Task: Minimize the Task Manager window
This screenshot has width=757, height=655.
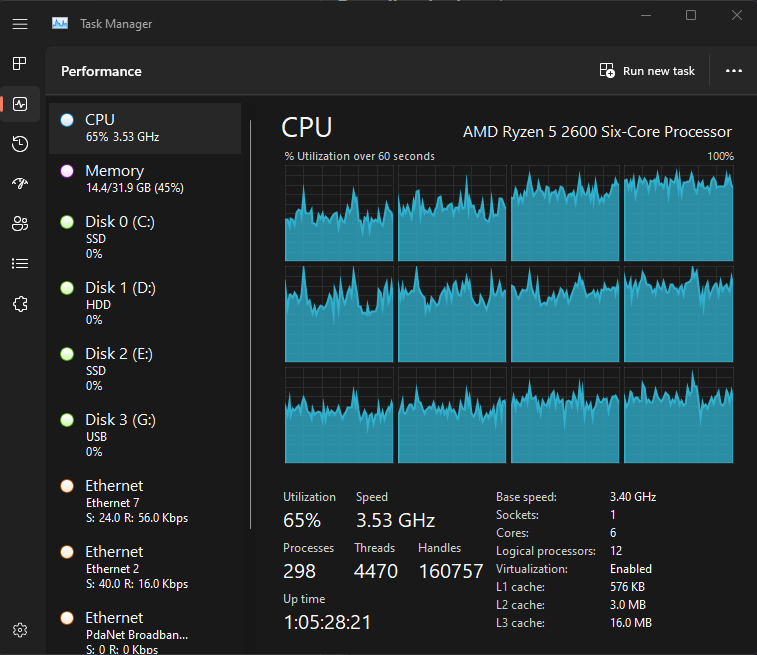Action: pyautogui.click(x=646, y=15)
